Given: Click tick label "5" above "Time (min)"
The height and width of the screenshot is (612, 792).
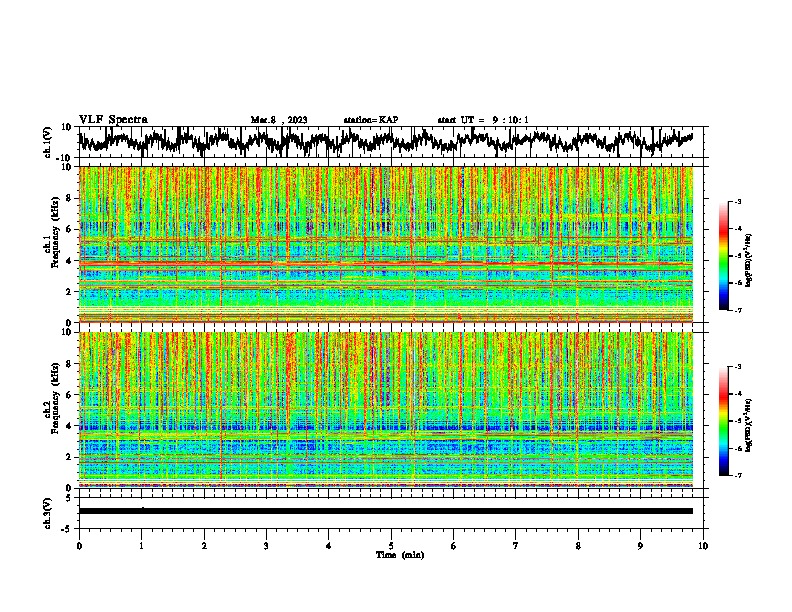Looking at the screenshot, I should pos(391,546).
